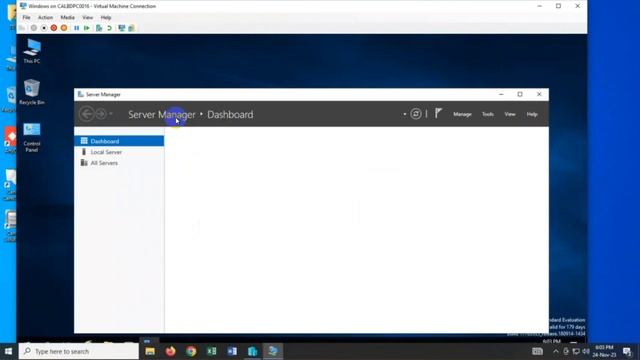
Task: Close the Server Manager window
Action: click(x=539, y=94)
